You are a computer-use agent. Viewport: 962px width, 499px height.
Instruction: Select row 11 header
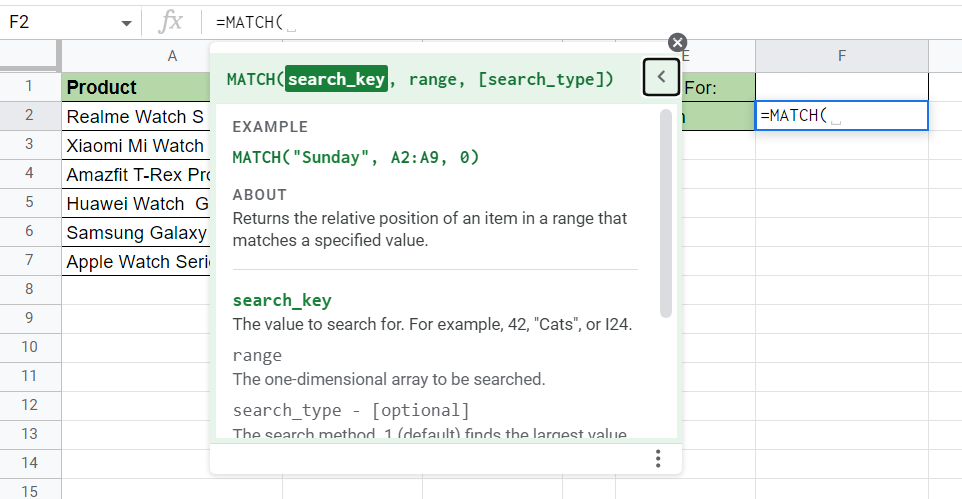tap(29, 376)
